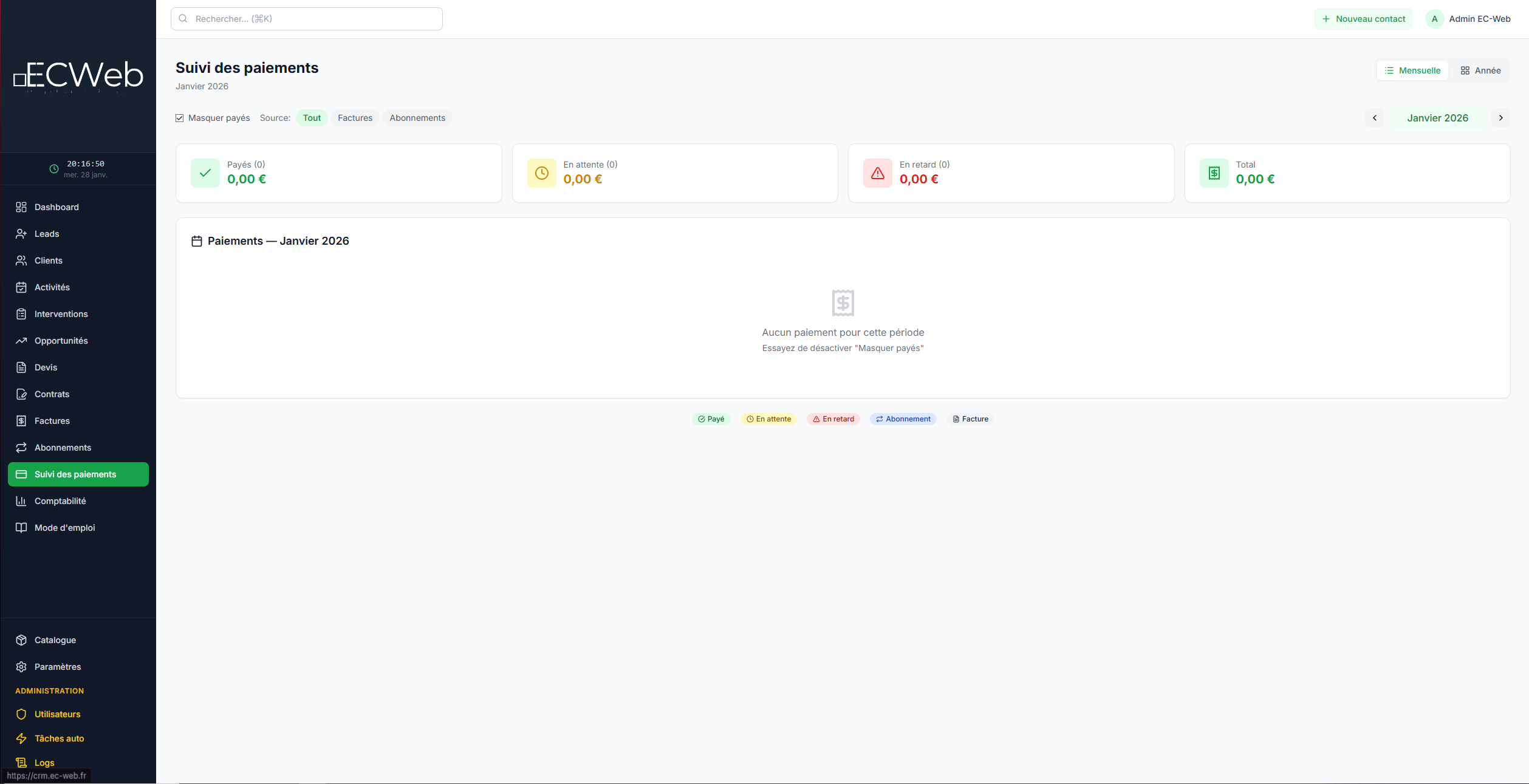
Task: Open Opportunités via the trend arrow icon
Action: 22,340
